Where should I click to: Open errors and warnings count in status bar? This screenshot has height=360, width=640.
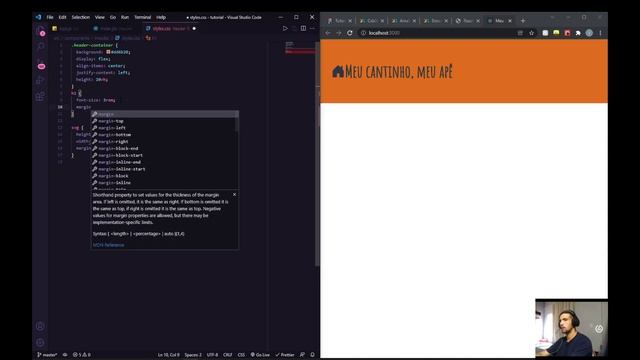(x=82, y=355)
